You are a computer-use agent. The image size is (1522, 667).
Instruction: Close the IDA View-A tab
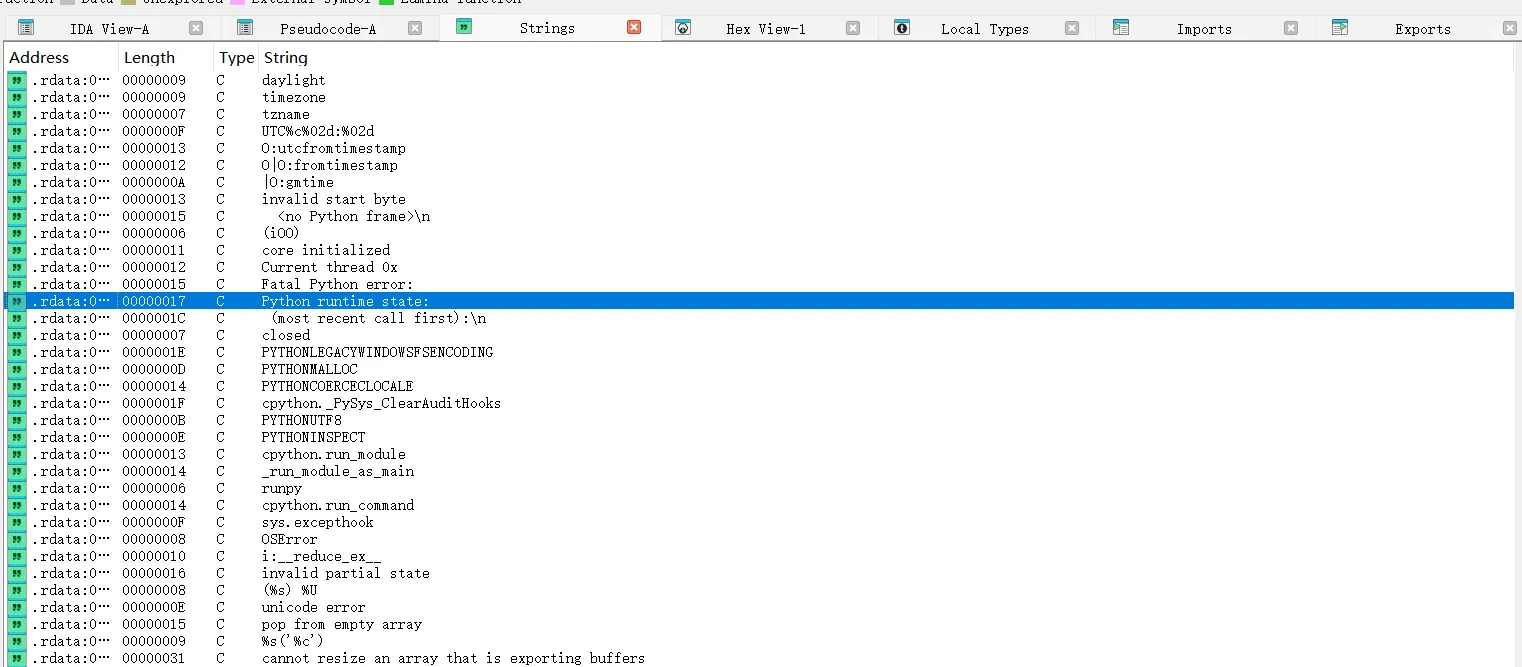196,28
